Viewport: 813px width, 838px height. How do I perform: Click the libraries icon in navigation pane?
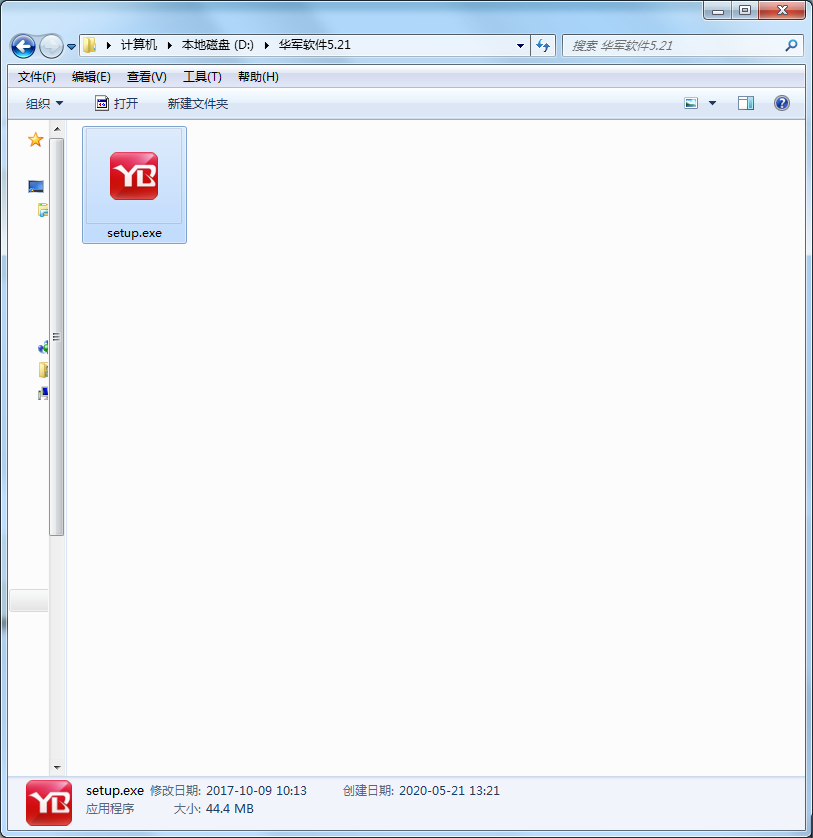[43, 210]
